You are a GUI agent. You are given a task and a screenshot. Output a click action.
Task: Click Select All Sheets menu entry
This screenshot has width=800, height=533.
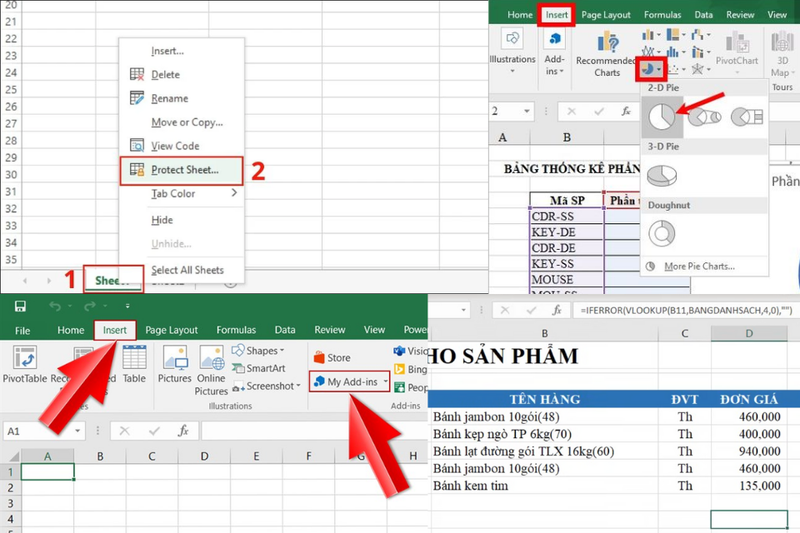coord(187,270)
